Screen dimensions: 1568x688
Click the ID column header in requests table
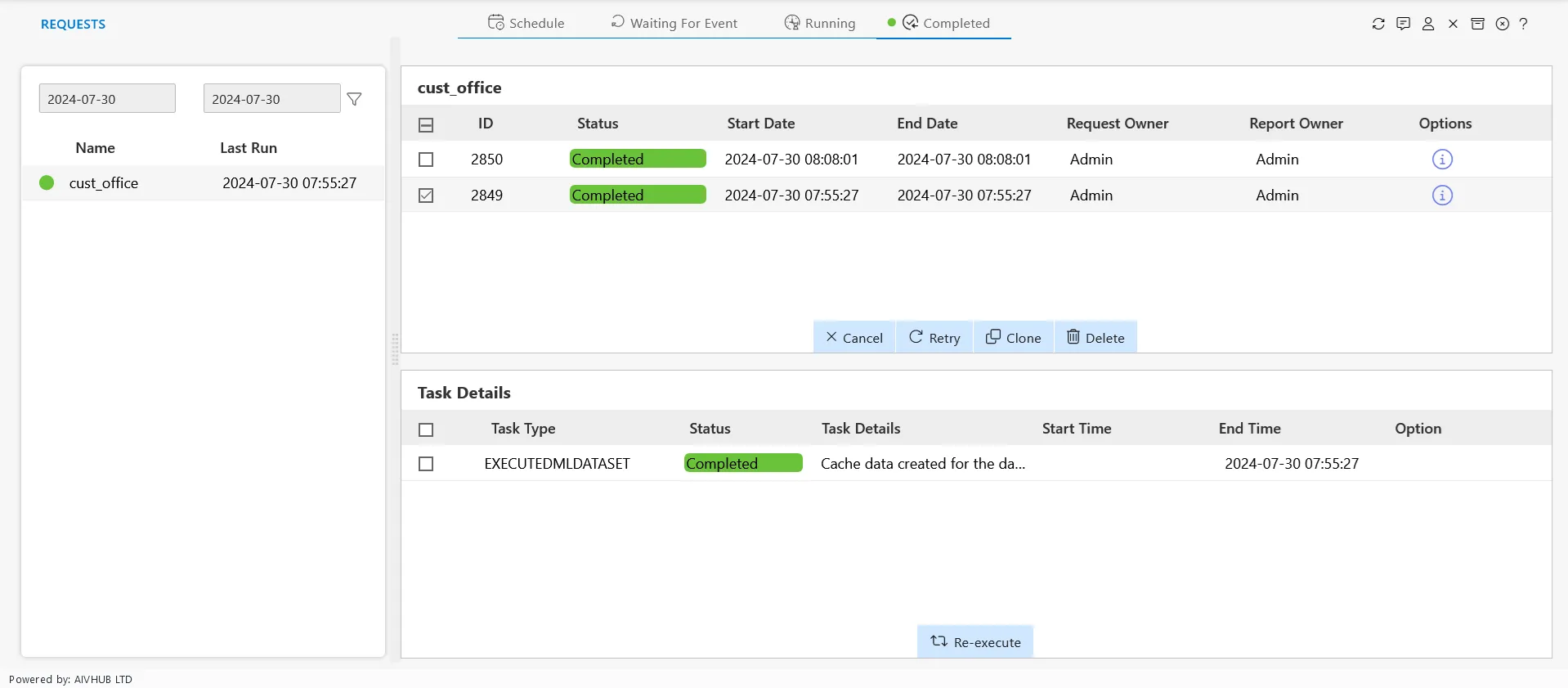tap(486, 124)
